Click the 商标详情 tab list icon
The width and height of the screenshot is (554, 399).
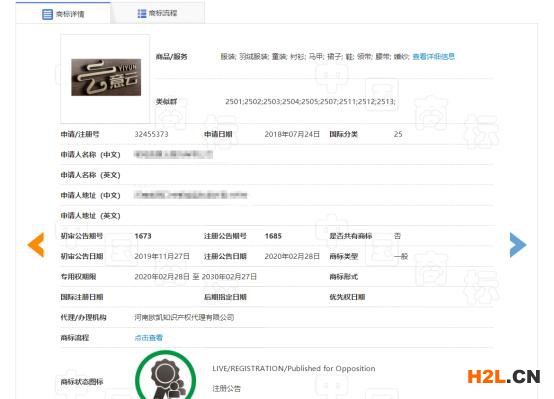click(47, 14)
